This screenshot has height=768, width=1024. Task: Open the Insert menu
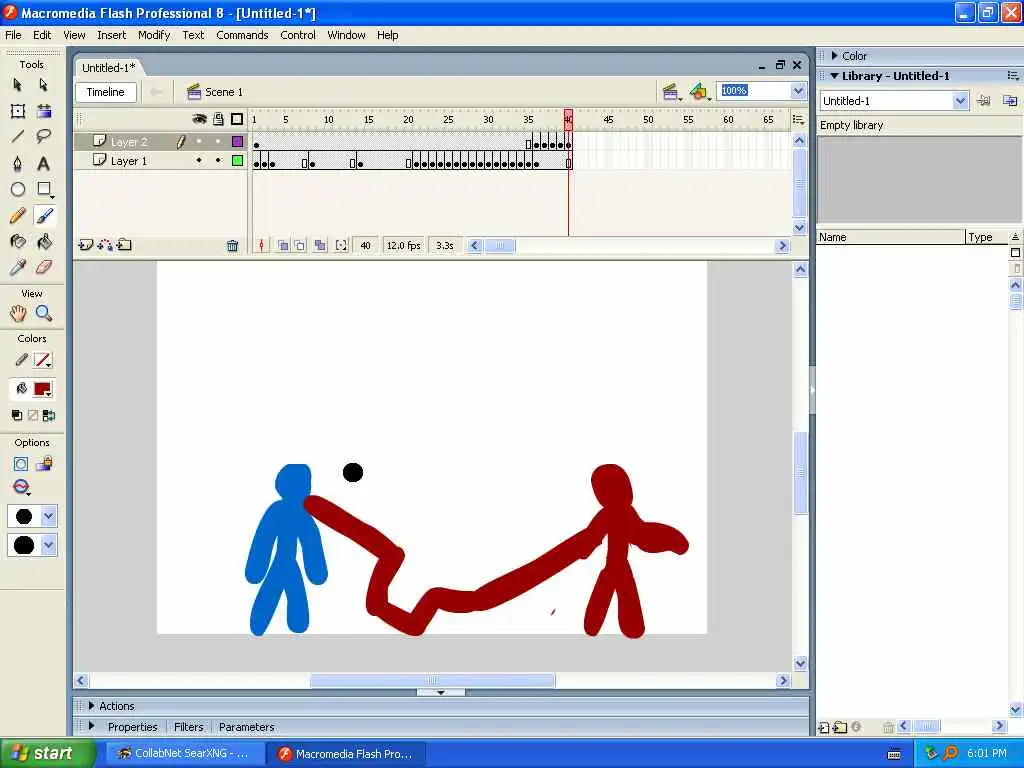click(112, 35)
